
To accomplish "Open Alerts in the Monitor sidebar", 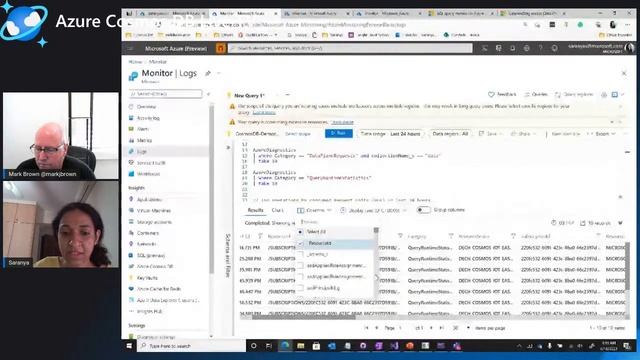I will click(143, 129).
